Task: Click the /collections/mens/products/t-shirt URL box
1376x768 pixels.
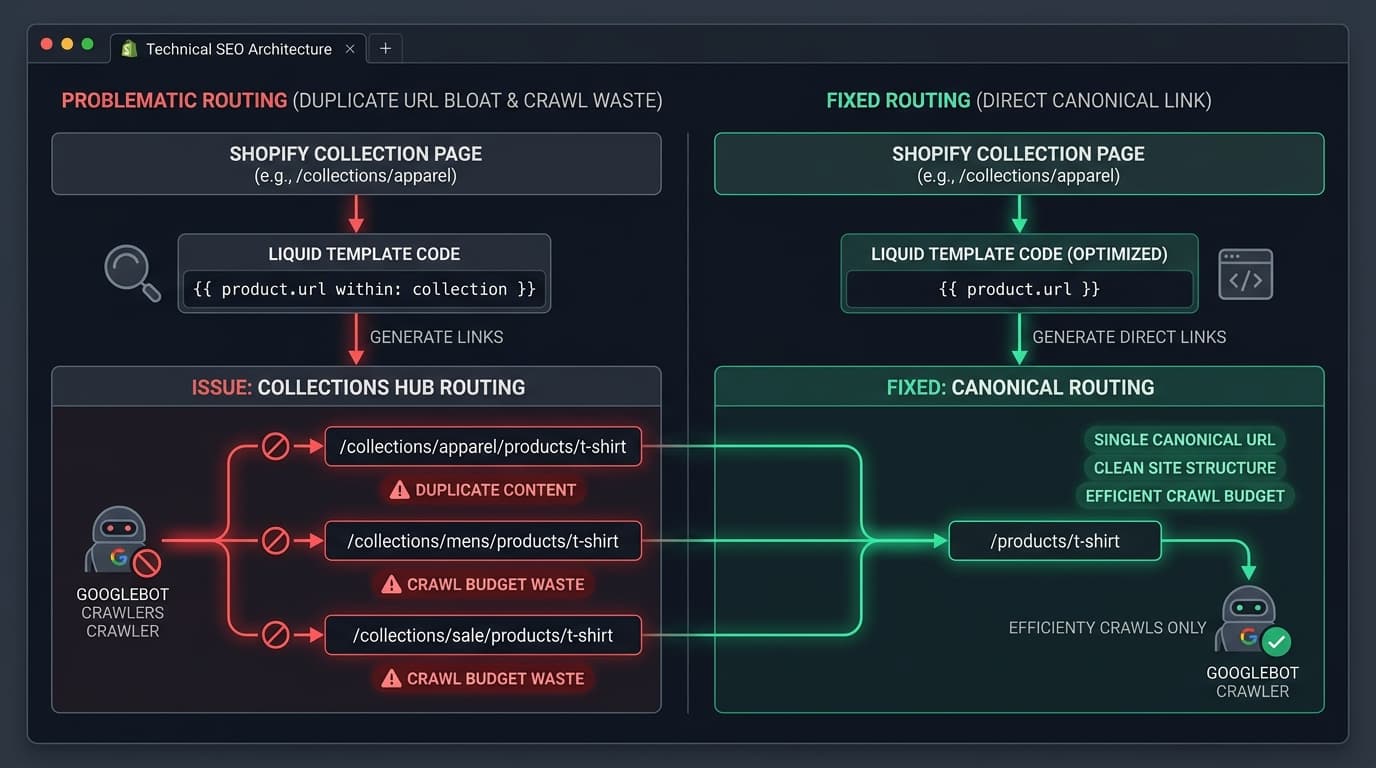Action: pyautogui.click(x=483, y=541)
